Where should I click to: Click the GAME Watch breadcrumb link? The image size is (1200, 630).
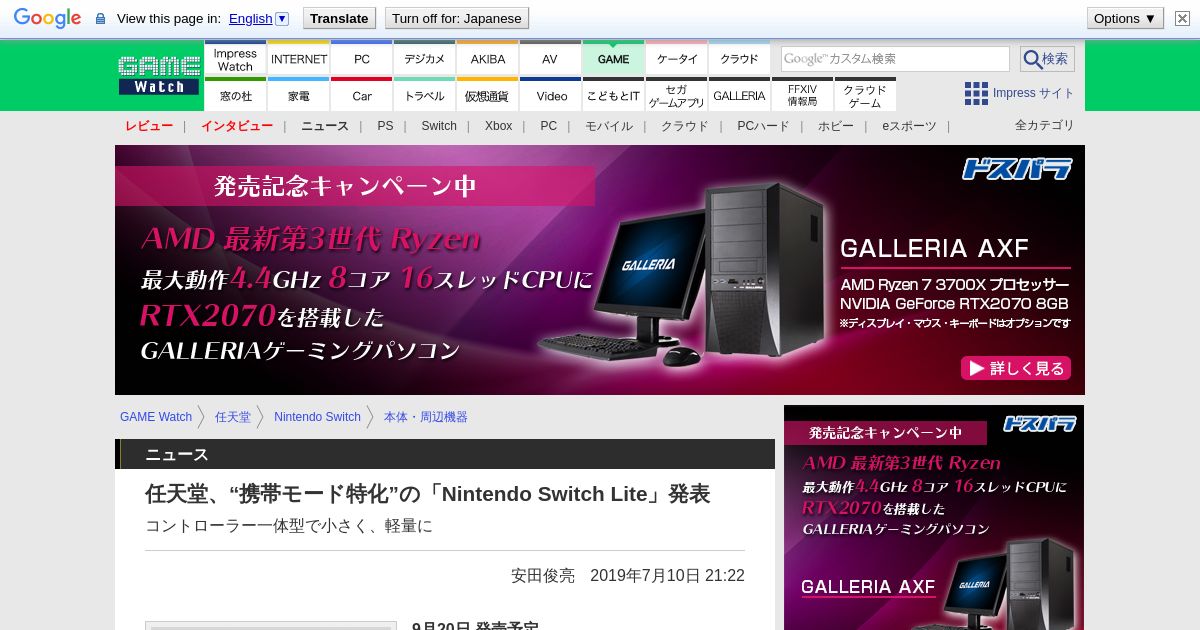pos(156,417)
